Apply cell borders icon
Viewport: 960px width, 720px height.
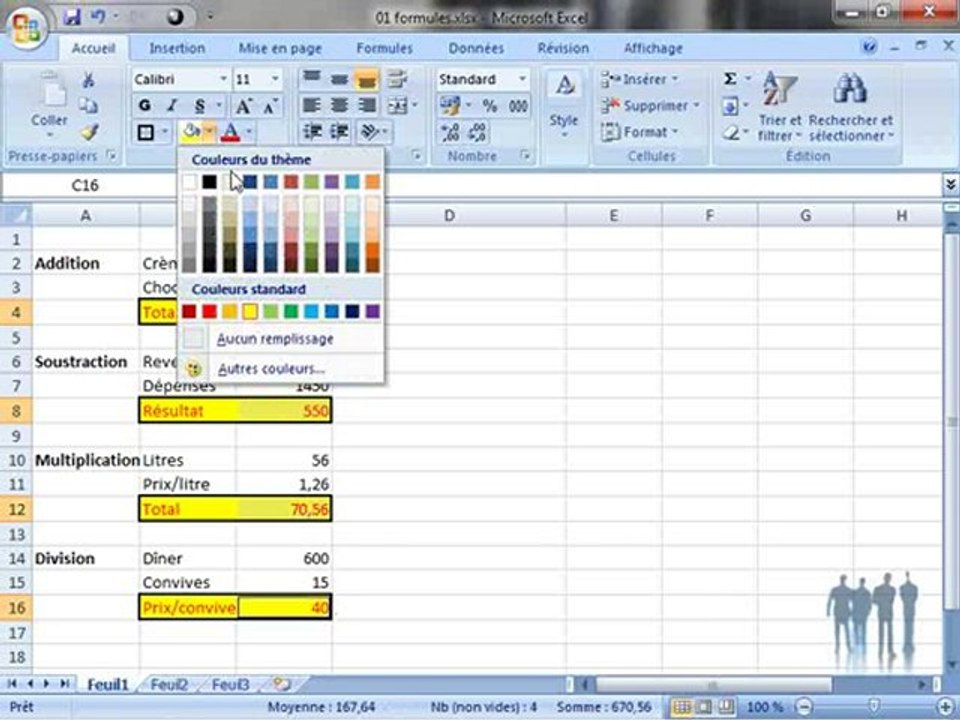pyautogui.click(x=146, y=132)
